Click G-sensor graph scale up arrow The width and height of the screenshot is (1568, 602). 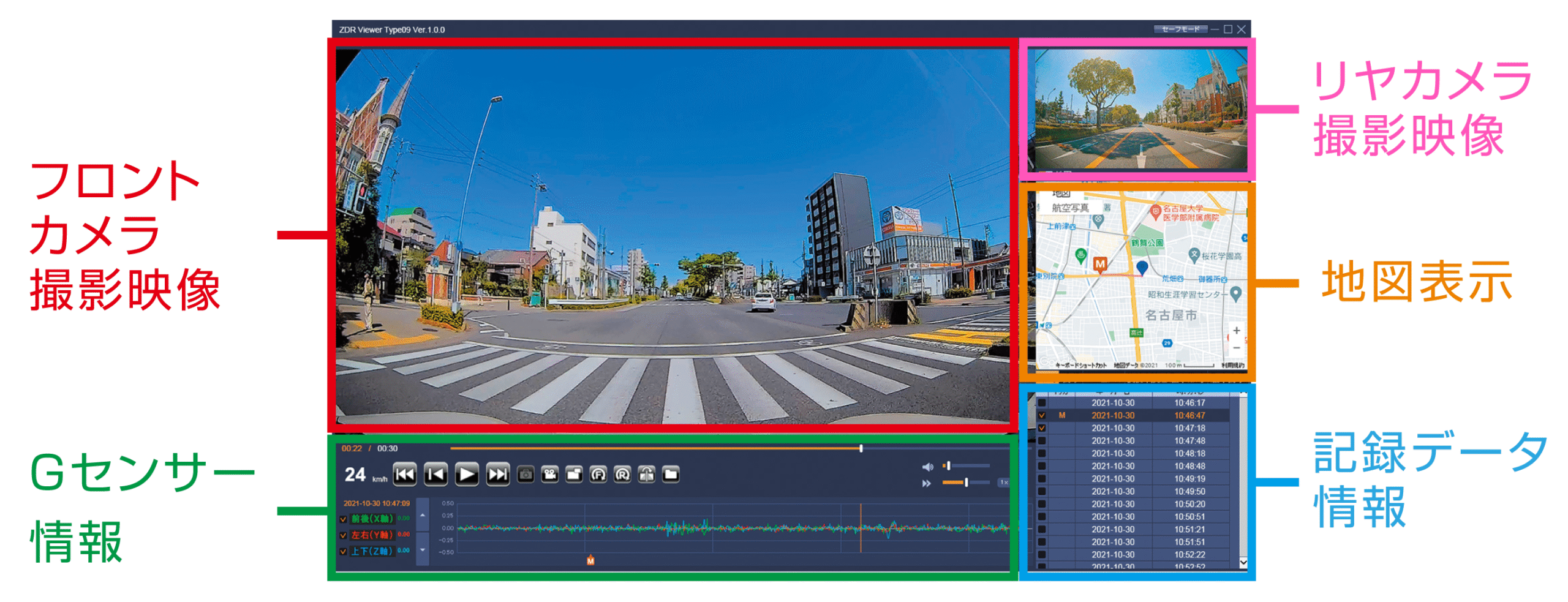(423, 515)
